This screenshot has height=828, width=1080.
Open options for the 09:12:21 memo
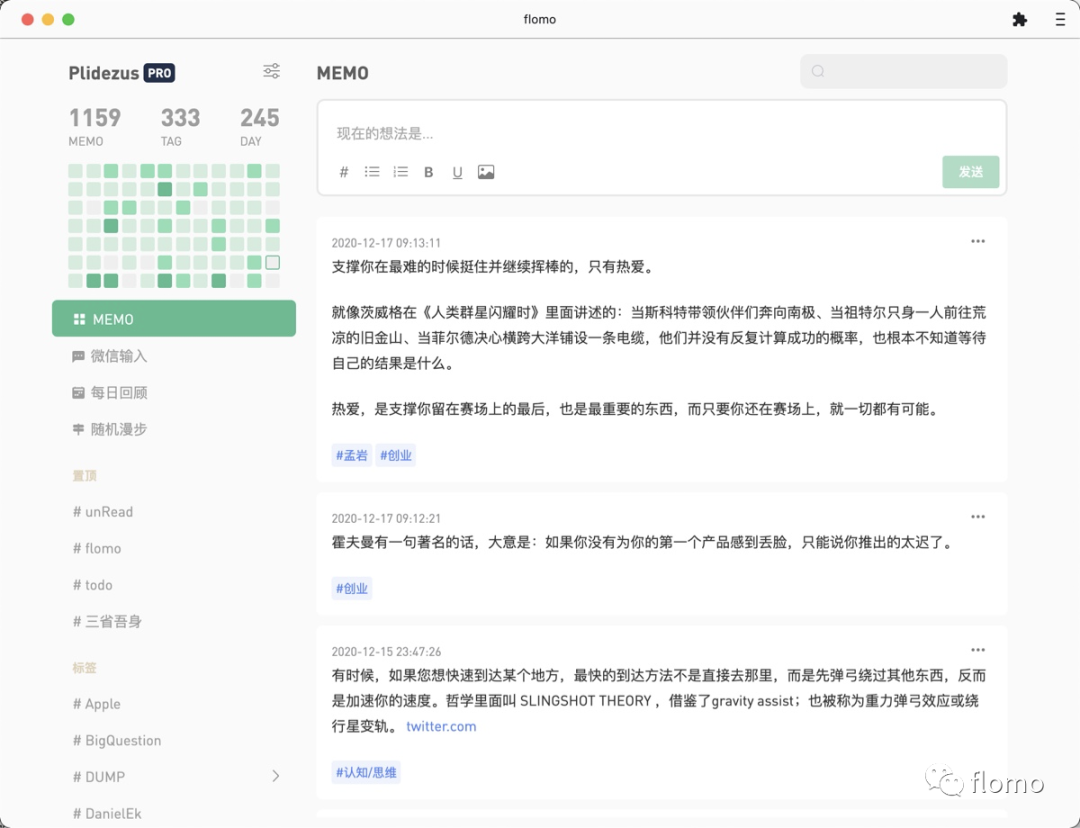click(978, 517)
